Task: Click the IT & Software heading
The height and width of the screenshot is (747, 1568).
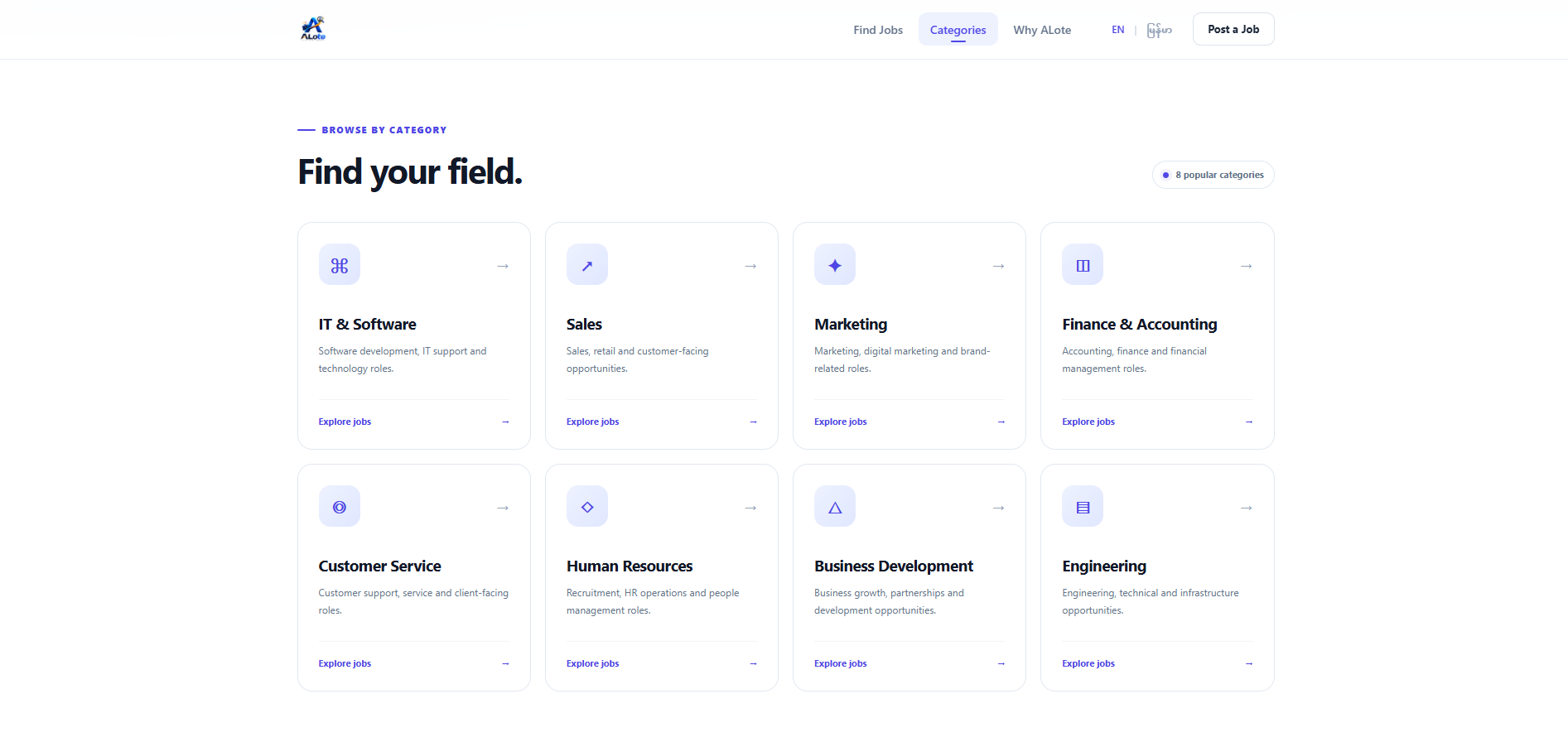Action: pos(367,325)
